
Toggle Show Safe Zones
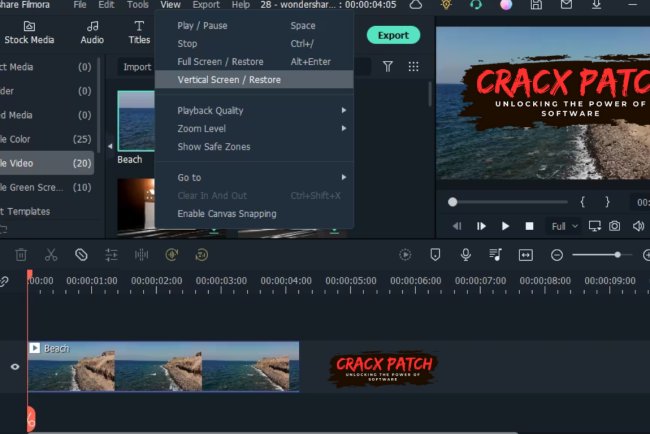click(254, 147)
